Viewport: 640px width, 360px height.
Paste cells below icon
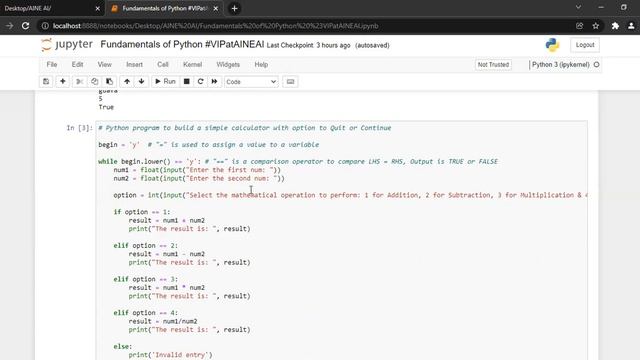(x=109, y=82)
